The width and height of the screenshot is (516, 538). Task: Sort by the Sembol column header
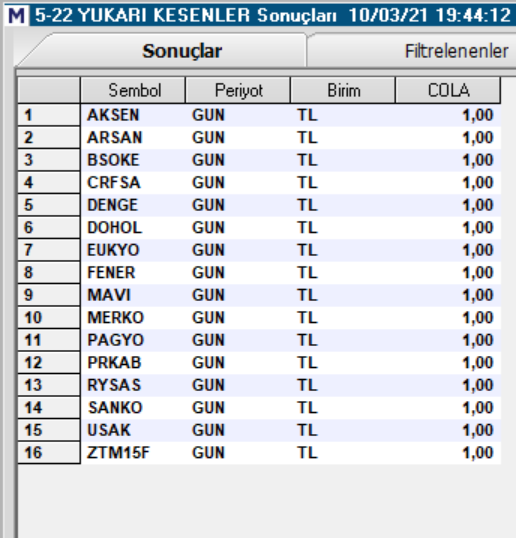pos(133,90)
